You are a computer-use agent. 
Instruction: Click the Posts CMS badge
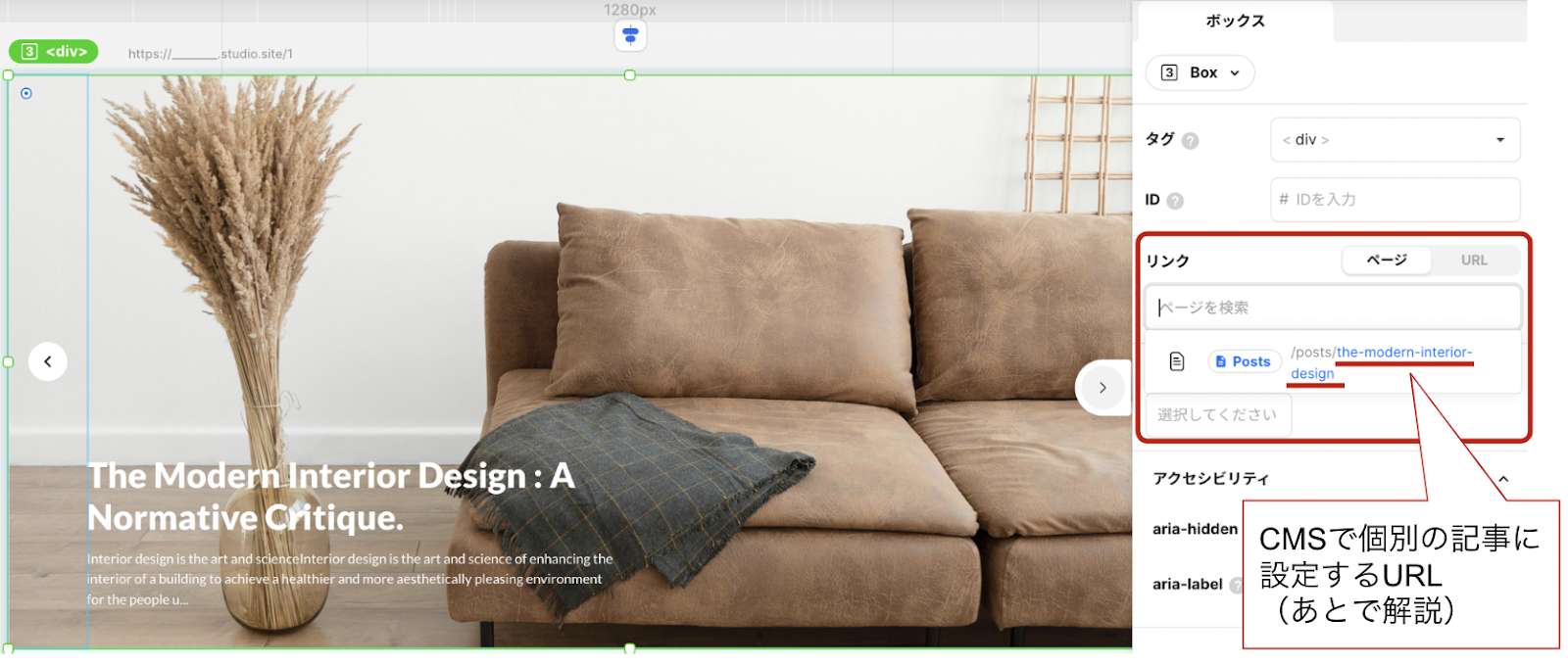point(1244,361)
